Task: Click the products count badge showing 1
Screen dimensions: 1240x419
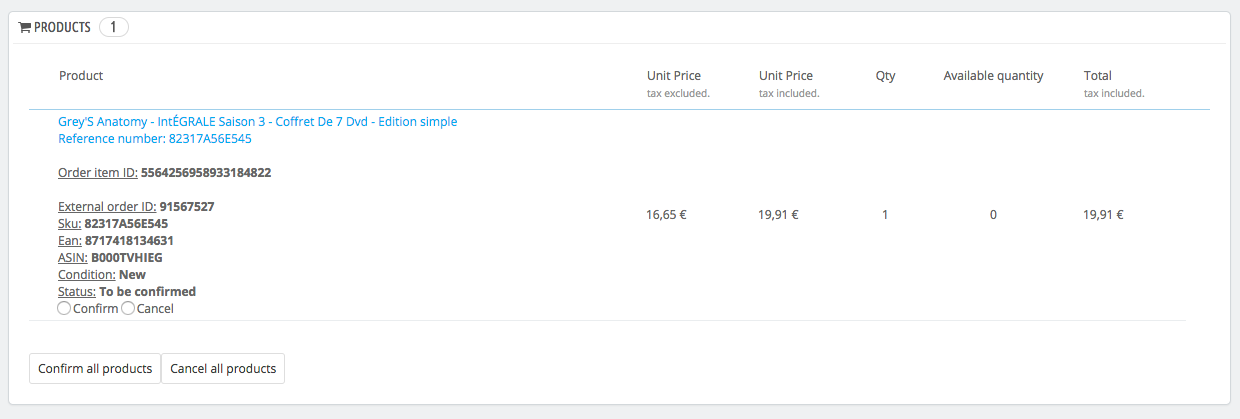Action: tap(113, 27)
